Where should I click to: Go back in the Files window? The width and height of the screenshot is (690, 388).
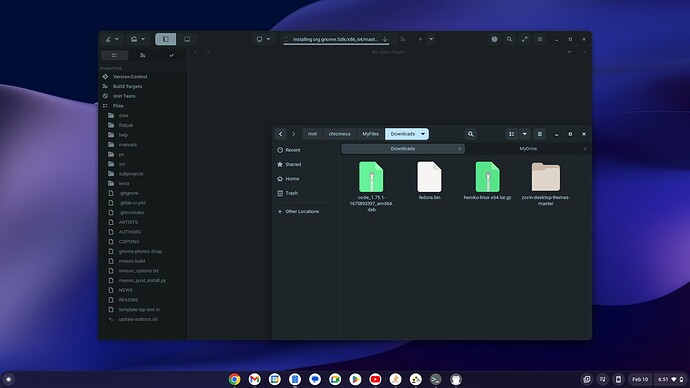[x=281, y=134]
